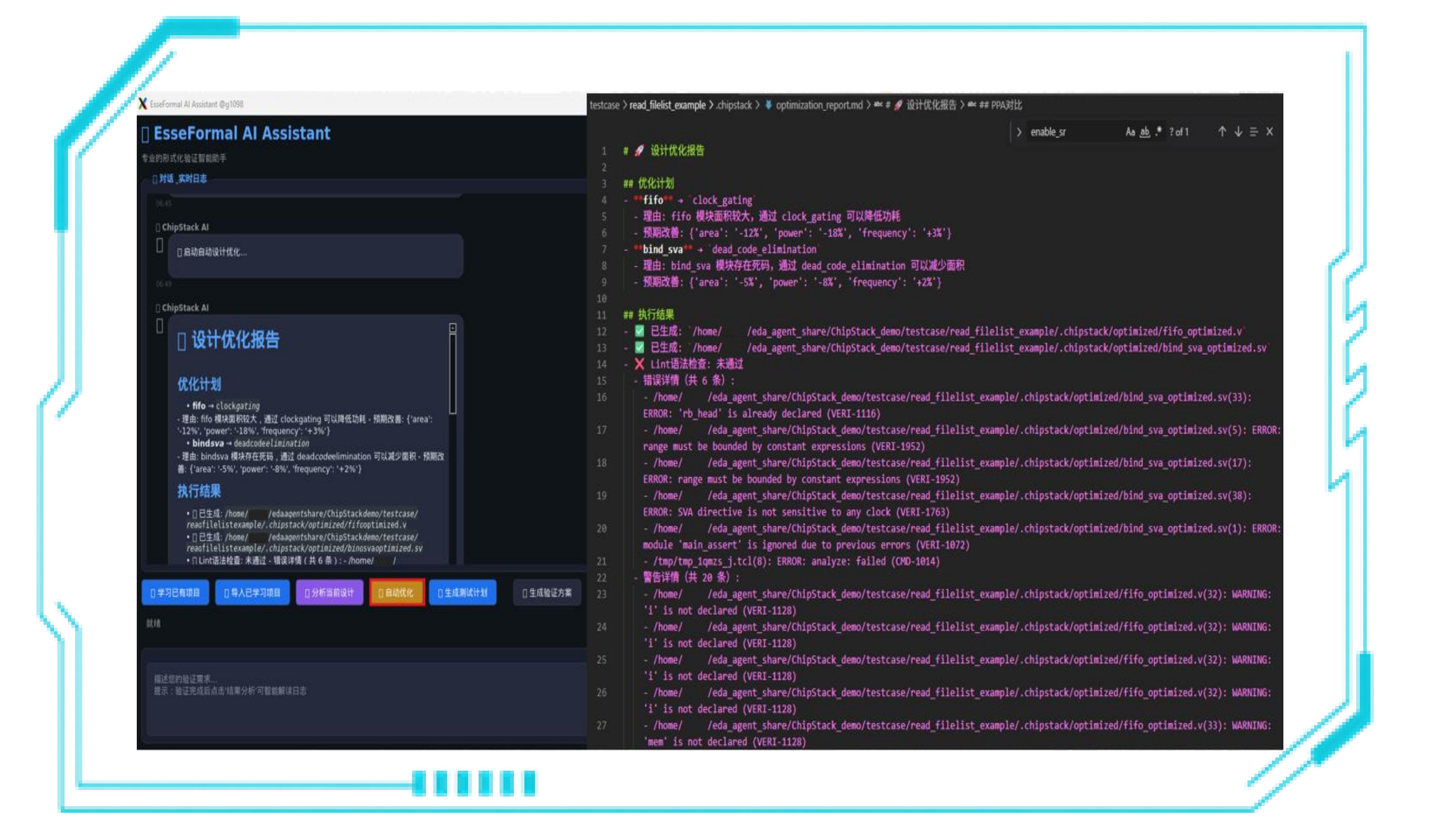Close the find widget
1456x819 pixels.
point(1269,132)
